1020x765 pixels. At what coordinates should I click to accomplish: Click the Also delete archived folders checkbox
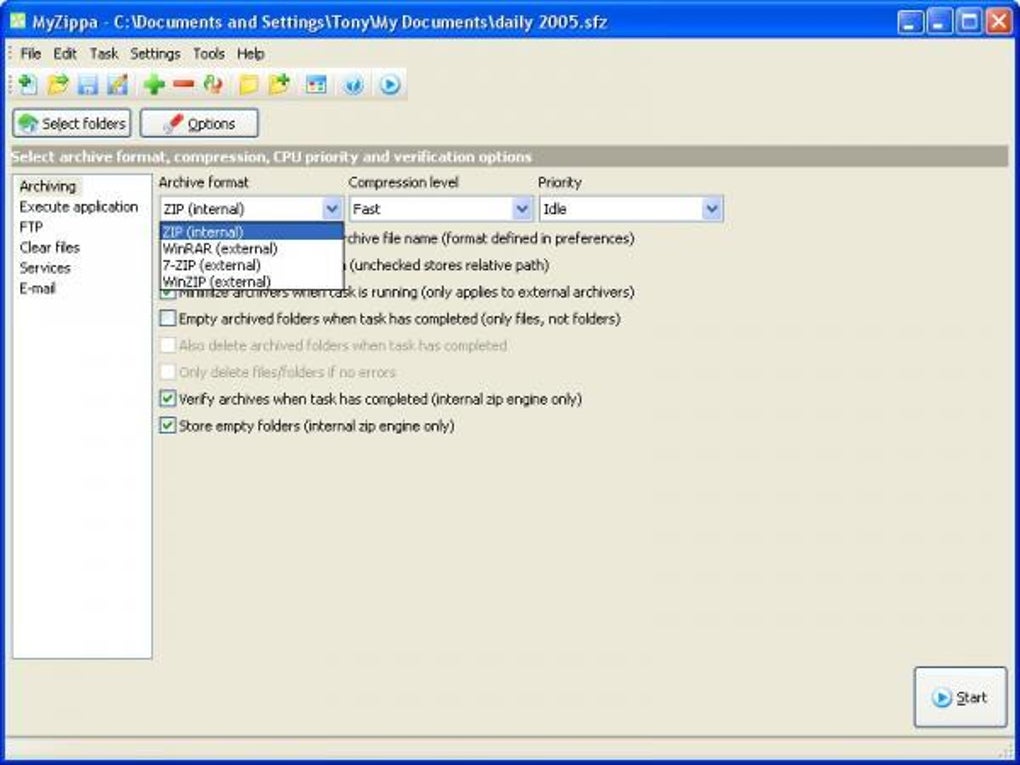[168, 345]
